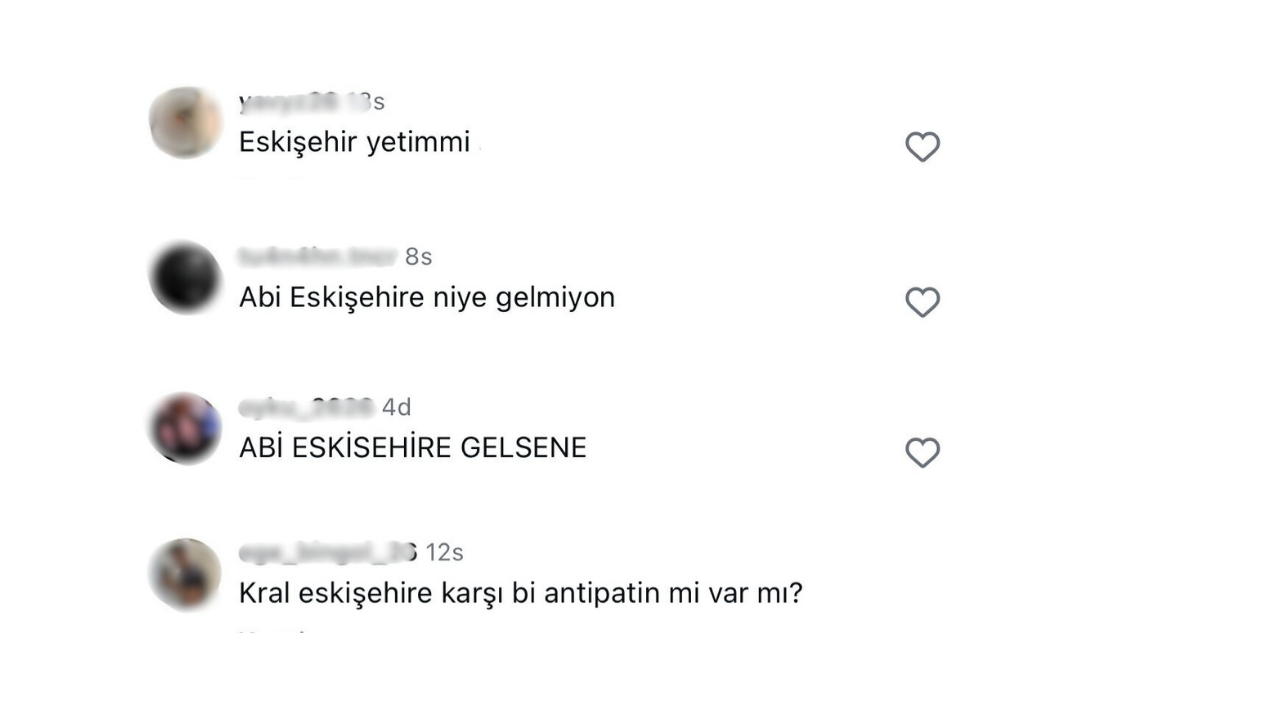This screenshot has width=1280, height=720.
Task: Open username above 'Eskişehir yetimmi'
Action: [x=288, y=102]
